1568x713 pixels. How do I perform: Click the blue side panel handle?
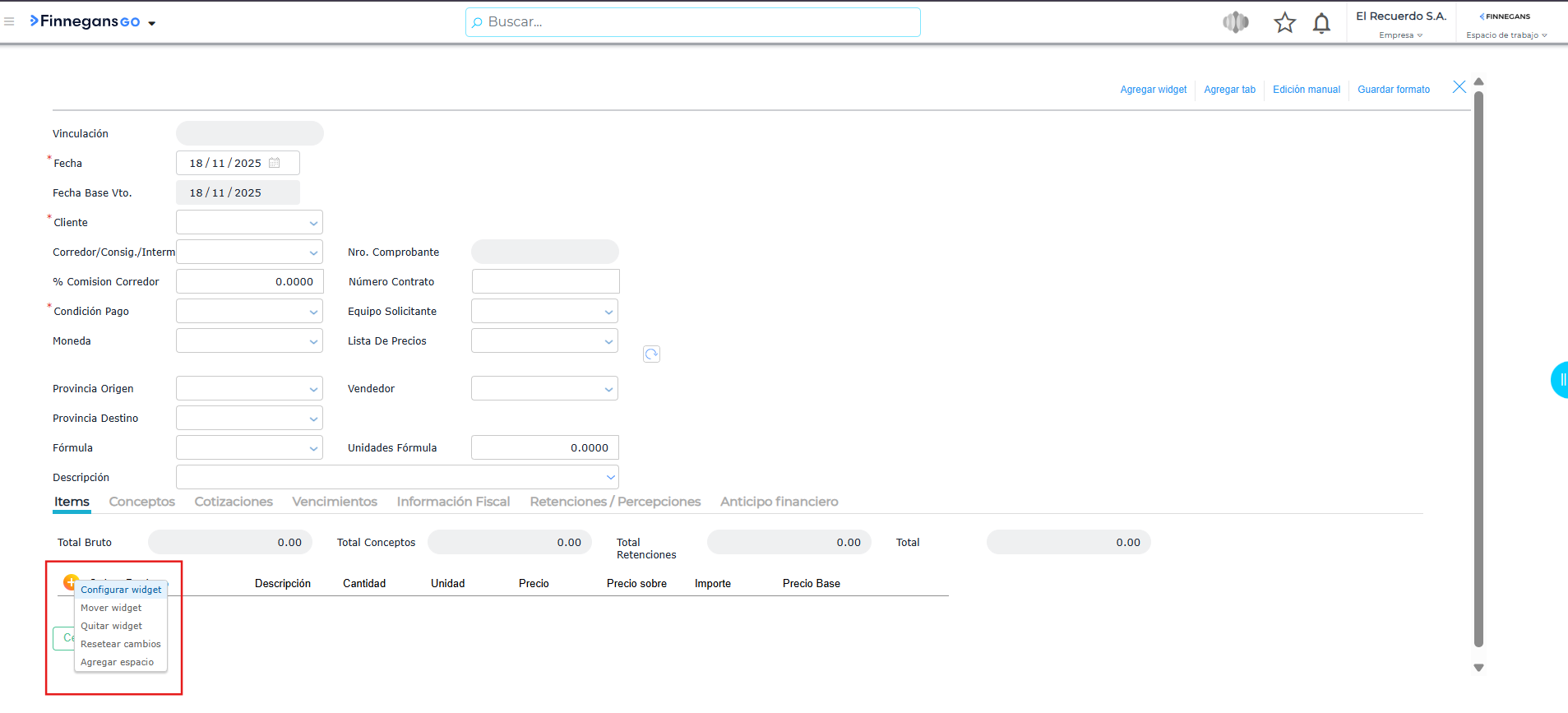click(x=1560, y=380)
